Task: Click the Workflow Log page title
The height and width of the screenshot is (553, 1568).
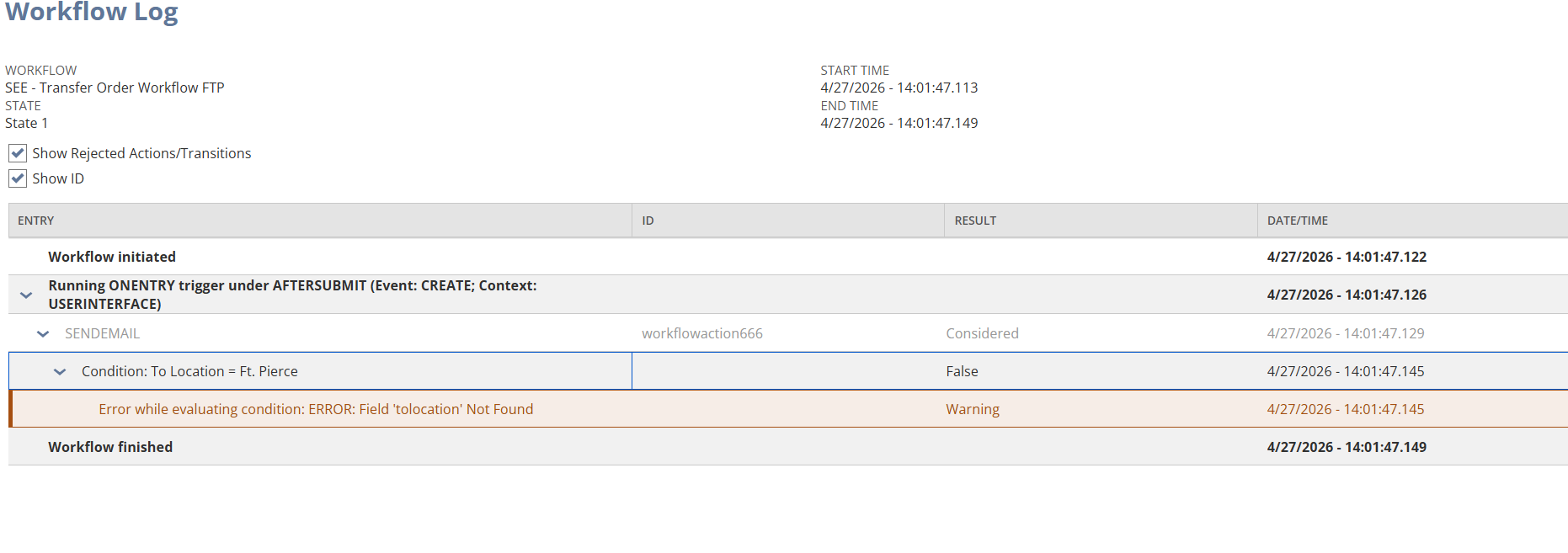Action: pyautogui.click(x=92, y=12)
